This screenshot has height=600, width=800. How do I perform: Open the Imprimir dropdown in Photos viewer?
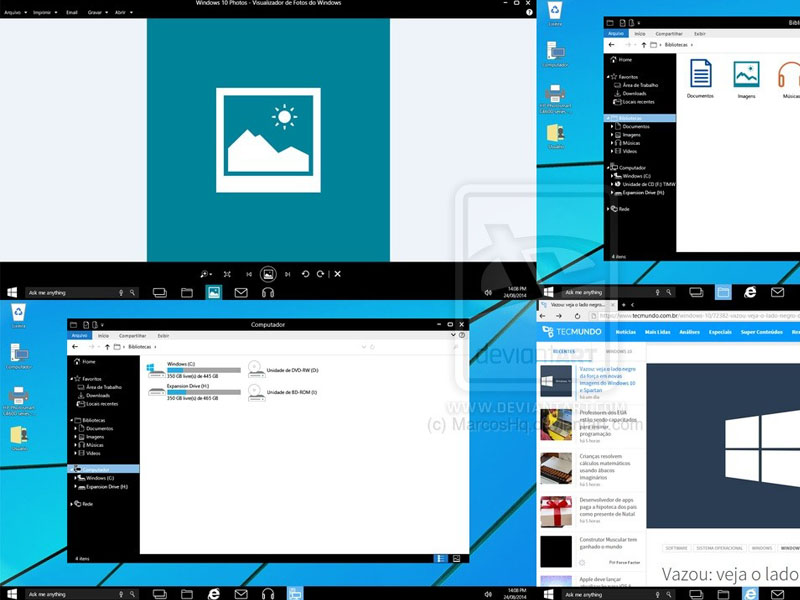pos(45,12)
